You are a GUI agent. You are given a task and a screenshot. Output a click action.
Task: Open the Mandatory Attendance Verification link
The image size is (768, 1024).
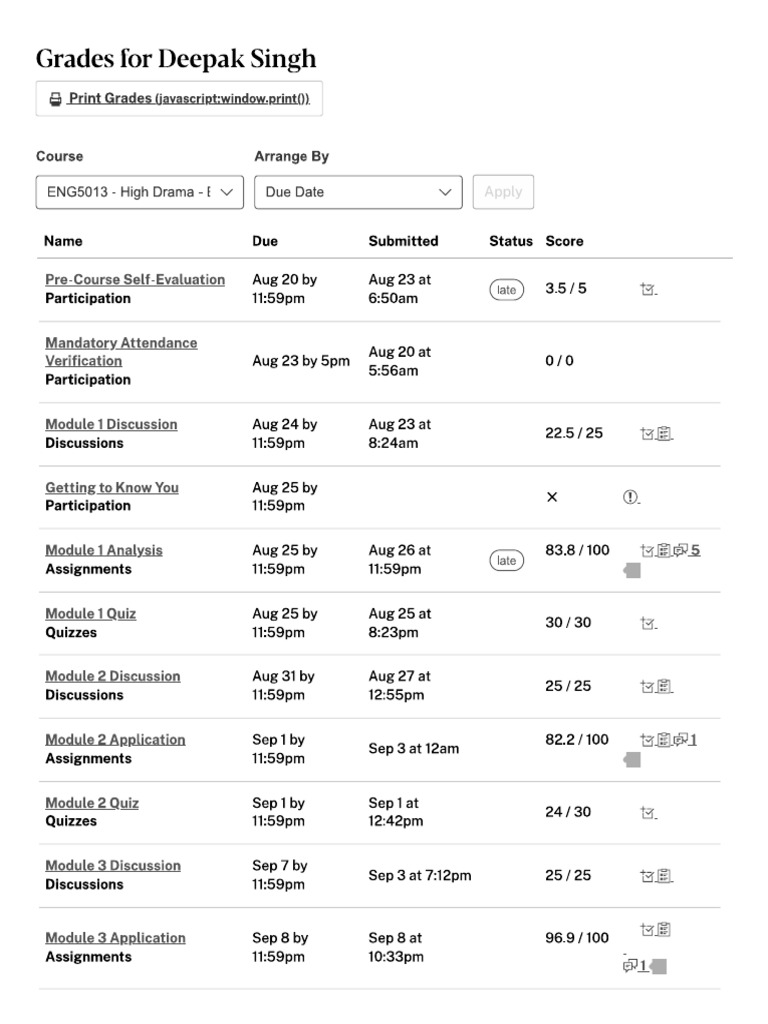click(121, 351)
